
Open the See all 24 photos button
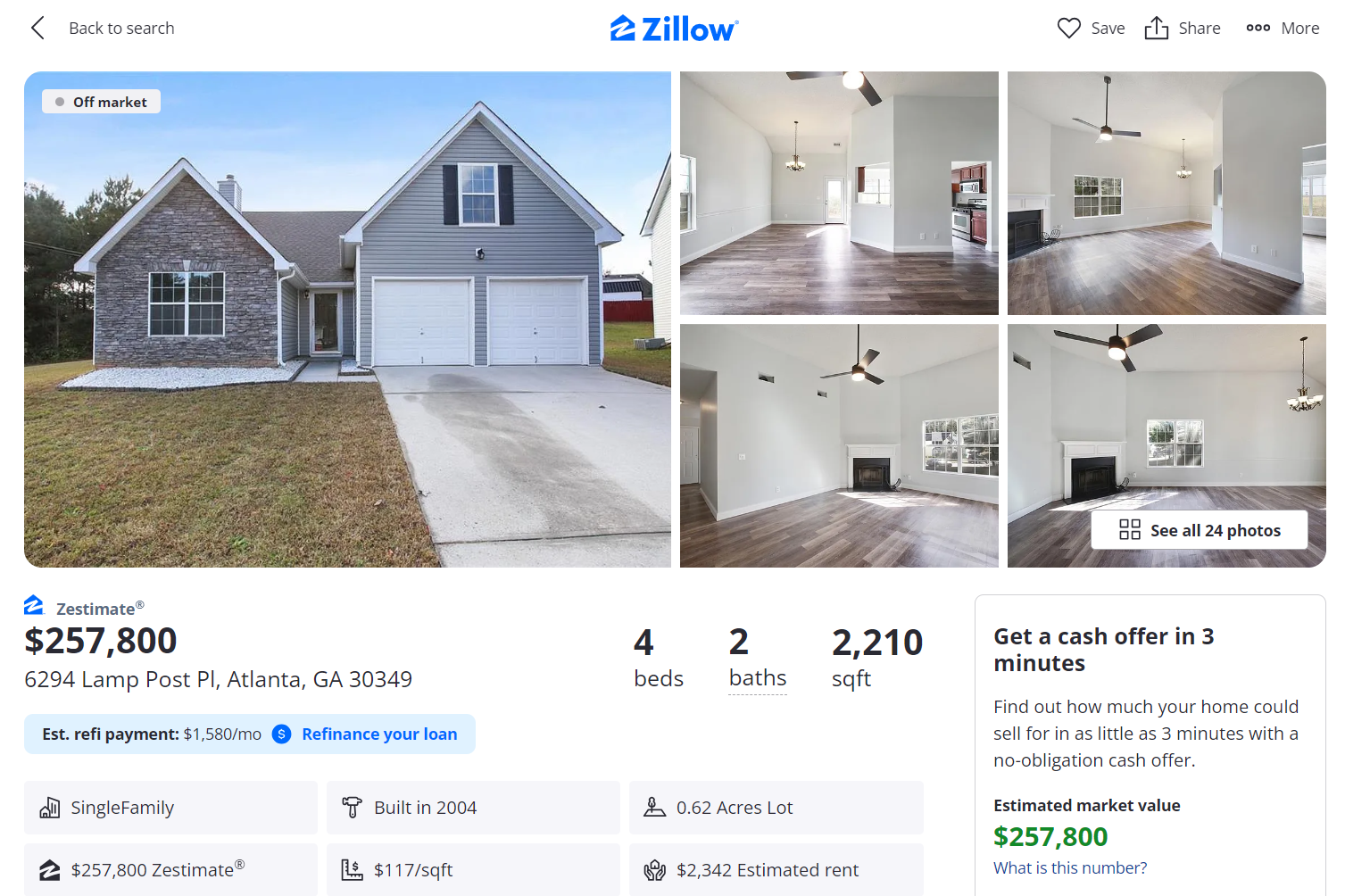[1199, 530]
